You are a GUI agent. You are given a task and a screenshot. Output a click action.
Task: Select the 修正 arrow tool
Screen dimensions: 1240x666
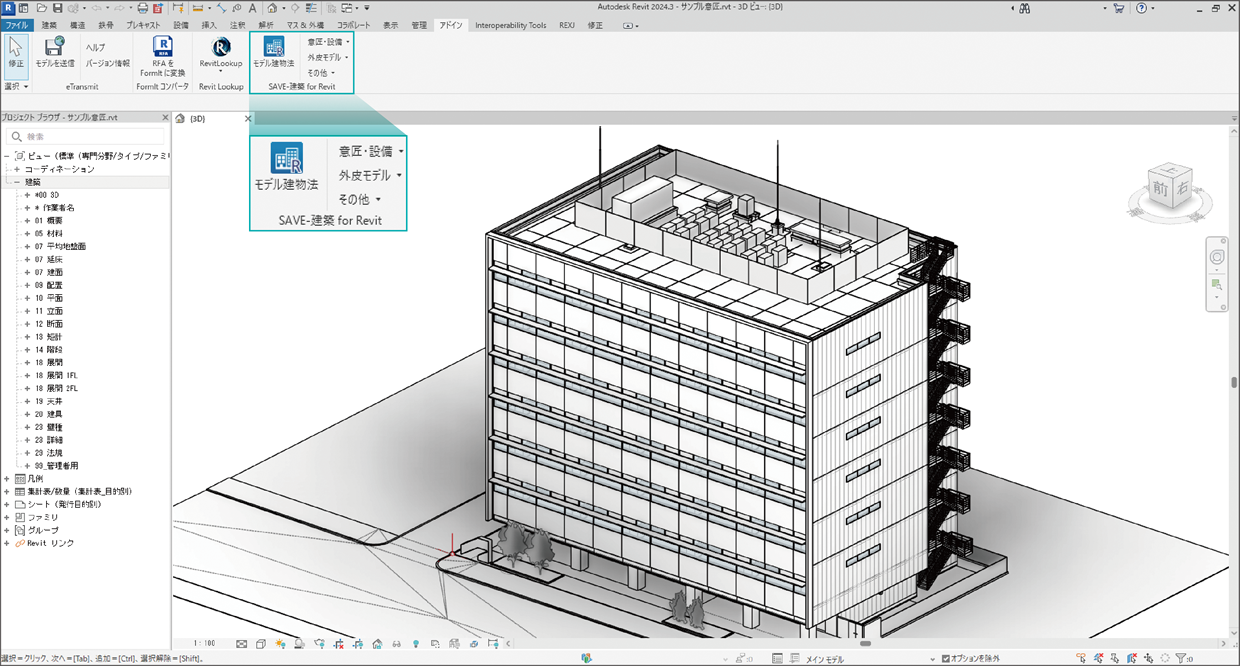pos(16,50)
